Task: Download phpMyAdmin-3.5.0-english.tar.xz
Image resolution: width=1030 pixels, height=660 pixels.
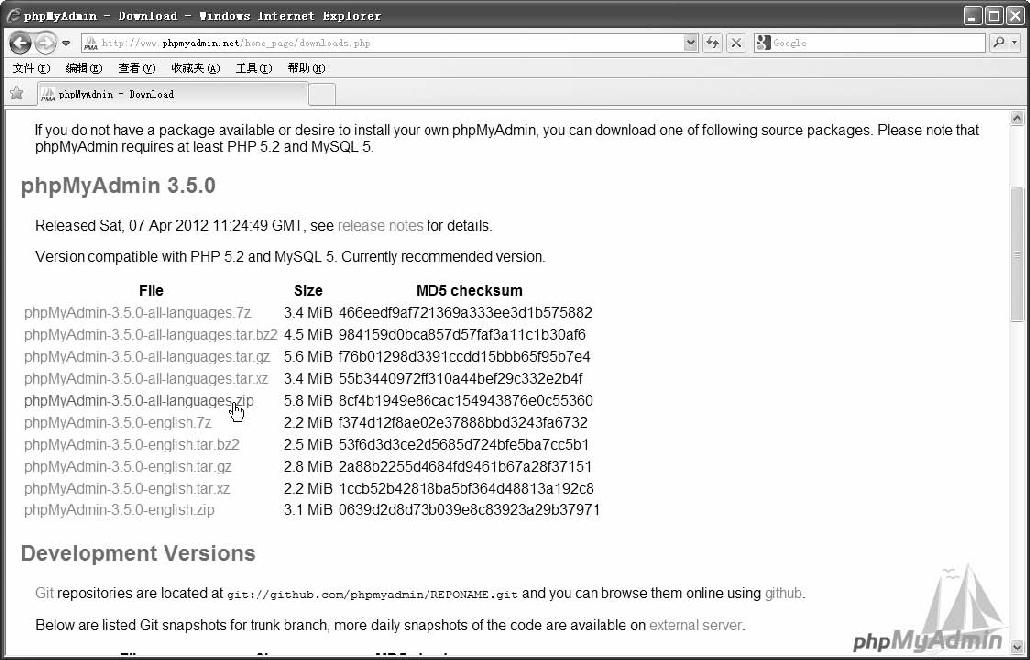Action: point(127,489)
